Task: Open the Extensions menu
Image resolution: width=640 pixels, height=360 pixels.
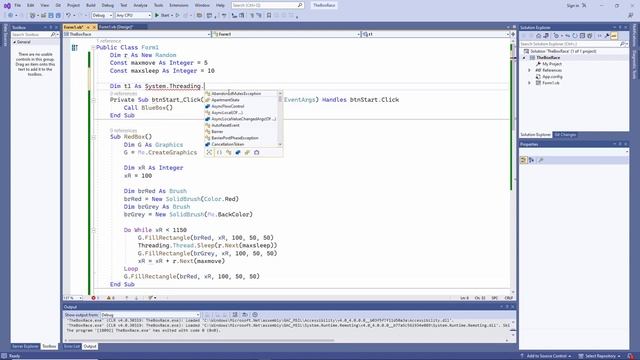Action: pos(179,5)
